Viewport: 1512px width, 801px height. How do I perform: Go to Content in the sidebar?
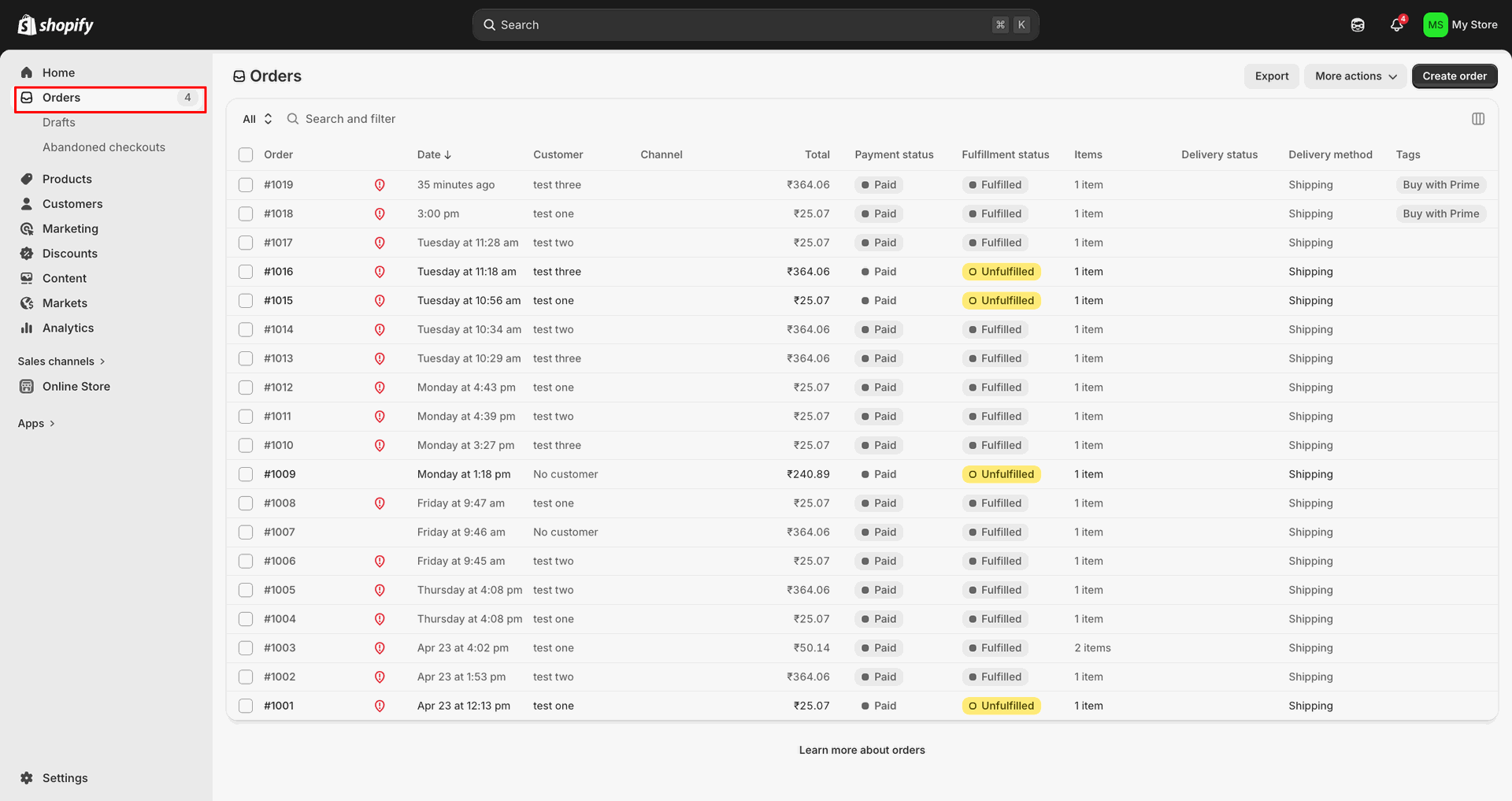coord(65,278)
